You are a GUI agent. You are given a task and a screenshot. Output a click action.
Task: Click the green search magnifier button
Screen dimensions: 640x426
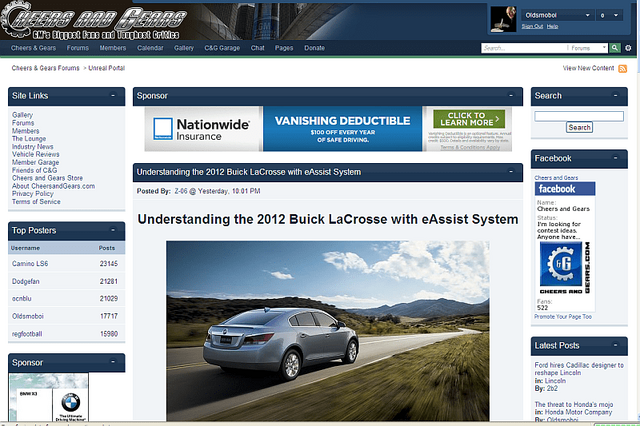pyautogui.click(x=614, y=48)
